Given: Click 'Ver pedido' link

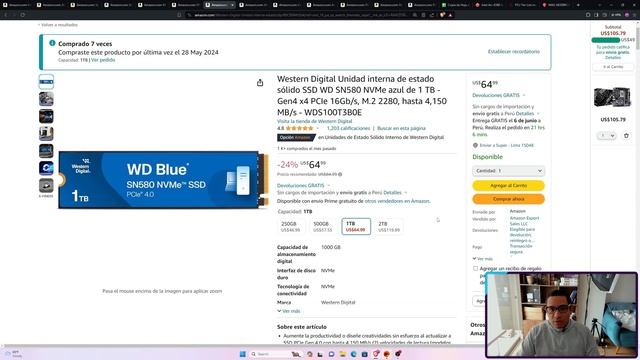Looking at the screenshot, I should tap(103, 60).
